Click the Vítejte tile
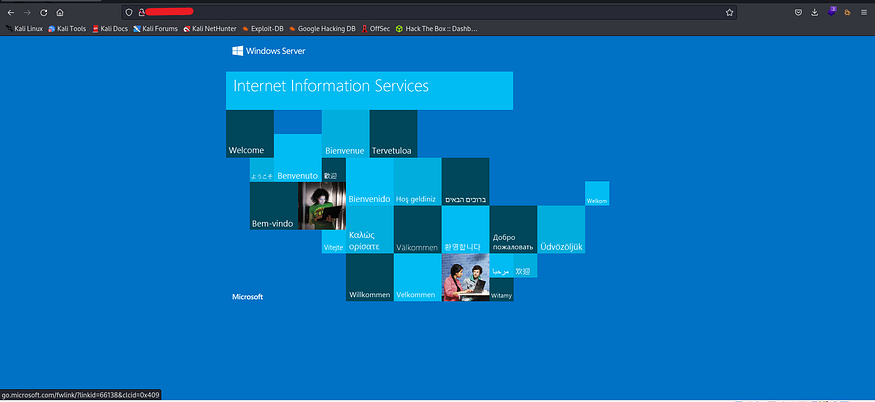Viewport: 875px width, 402px height. 334,242
